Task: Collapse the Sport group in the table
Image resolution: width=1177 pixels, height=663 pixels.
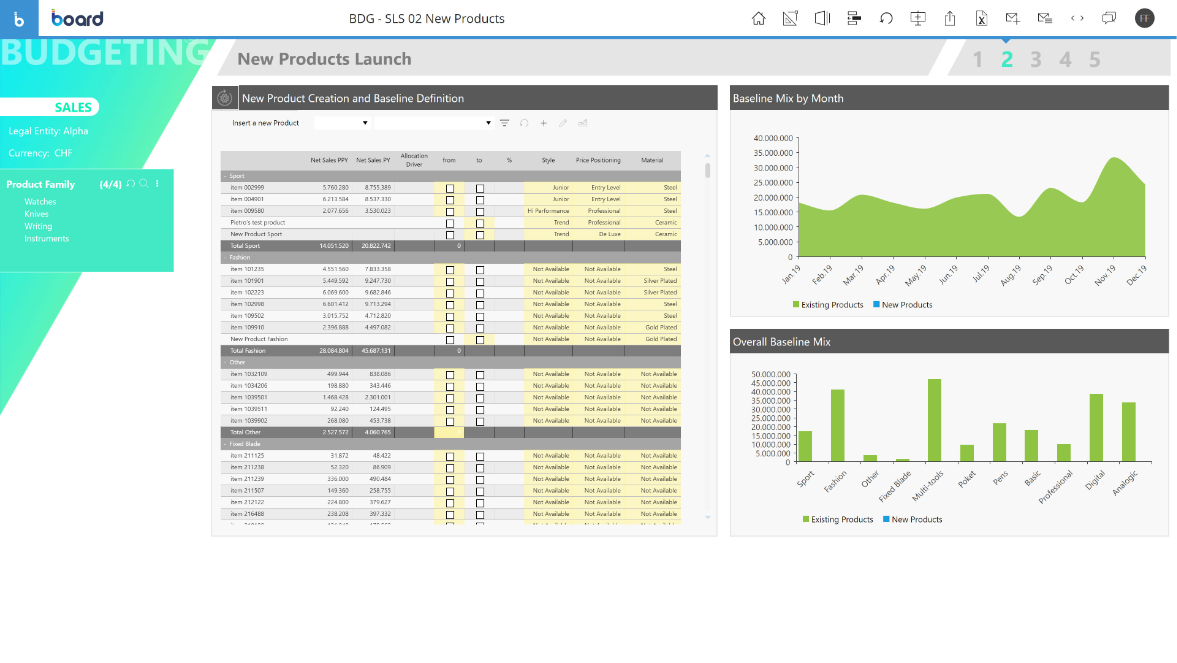Action: (225, 176)
